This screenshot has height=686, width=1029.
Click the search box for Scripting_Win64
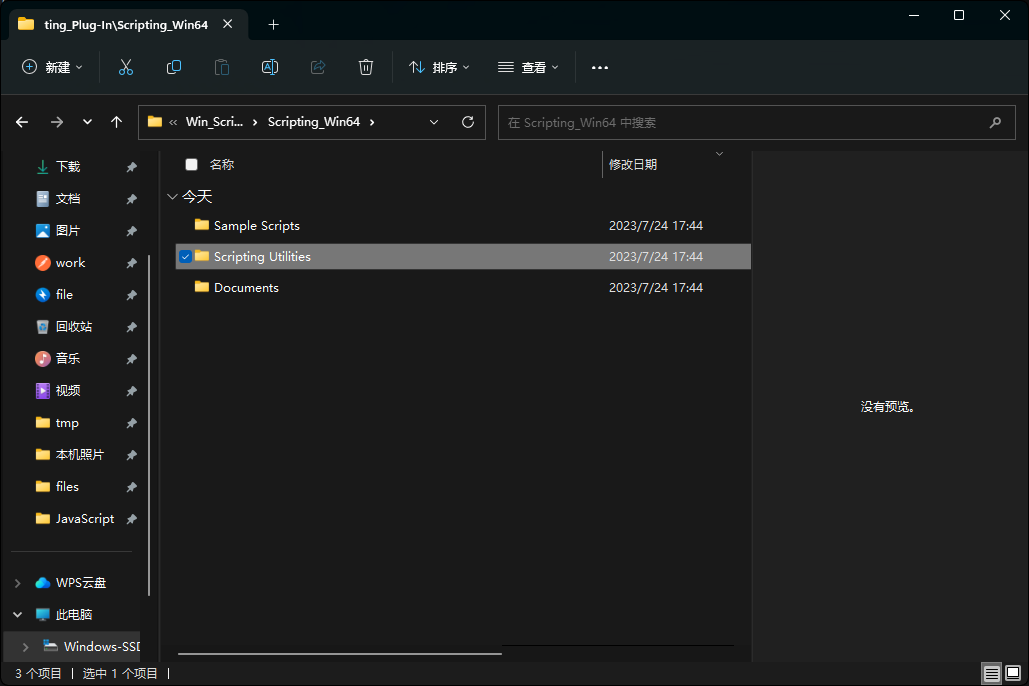pos(740,122)
